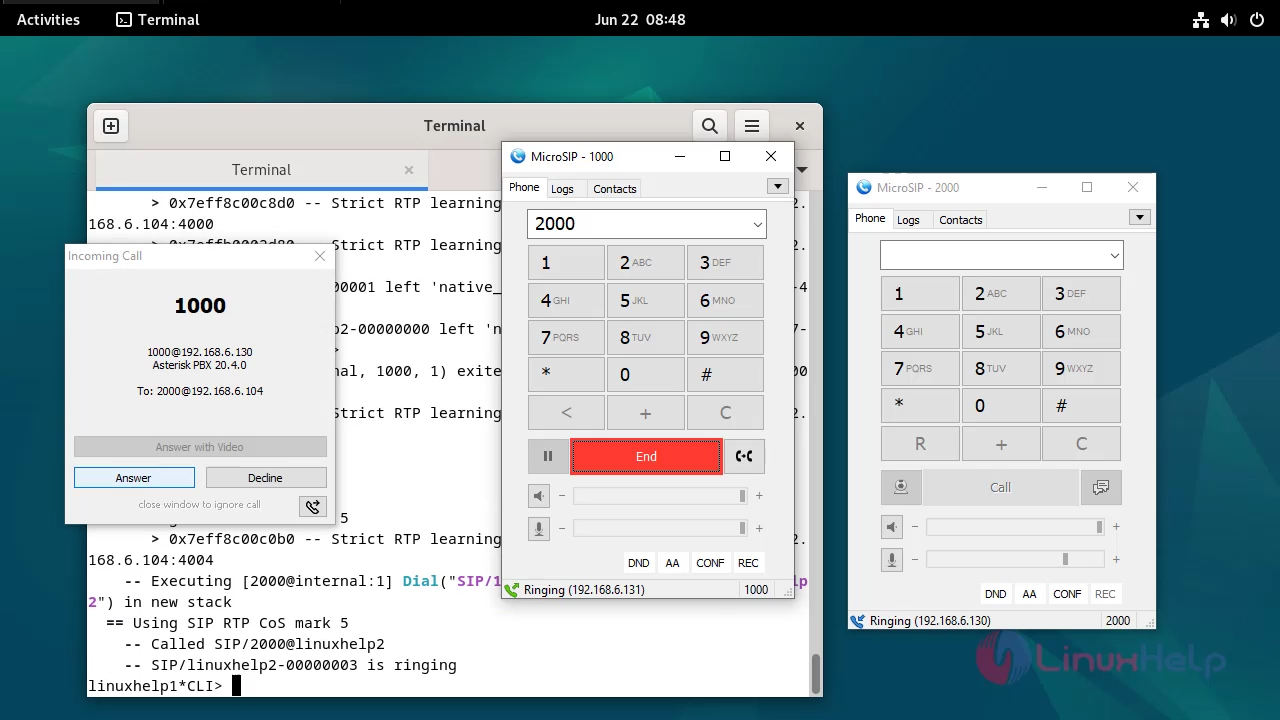Toggle DND in MicroSIP 2000
Image resolution: width=1280 pixels, height=720 pixels.
[996, 594]
